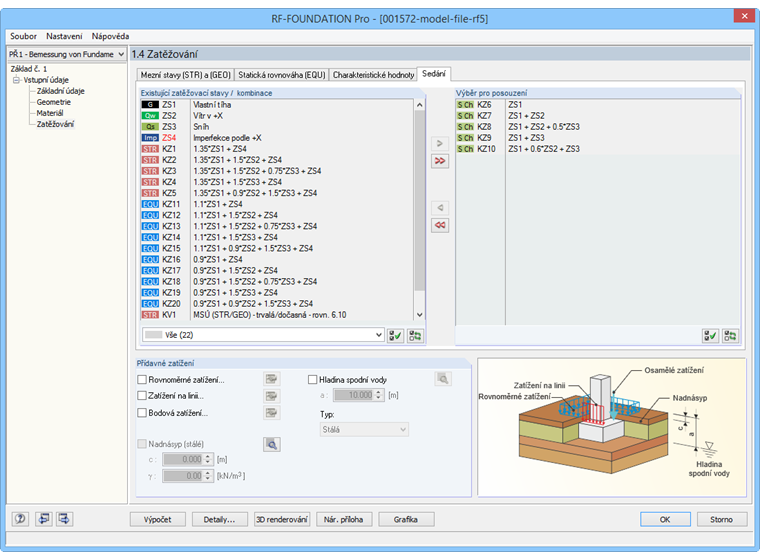Click the remove all double arrow
The height and width of the screenshot is (560, 760).
point(440,225)
